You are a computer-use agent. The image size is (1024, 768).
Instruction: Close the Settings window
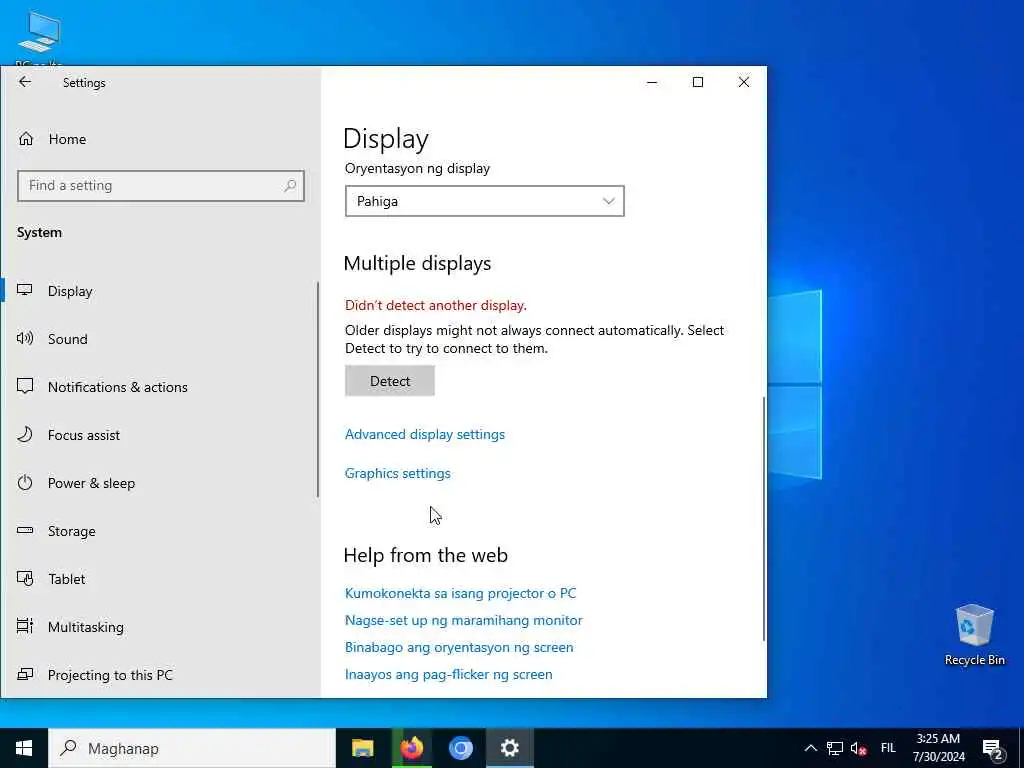(x=744, y=82)
